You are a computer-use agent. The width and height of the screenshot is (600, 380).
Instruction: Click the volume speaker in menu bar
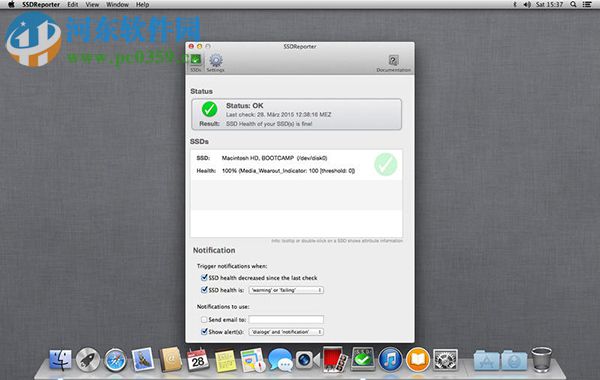pos(527,5)
